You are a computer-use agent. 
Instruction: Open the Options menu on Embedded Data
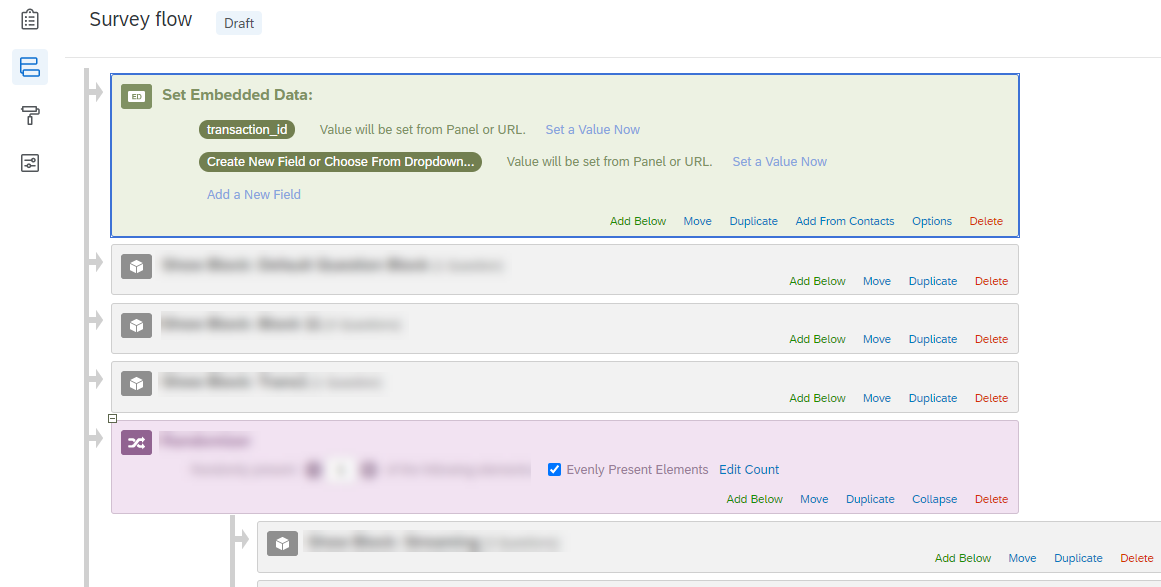[931, 221]
